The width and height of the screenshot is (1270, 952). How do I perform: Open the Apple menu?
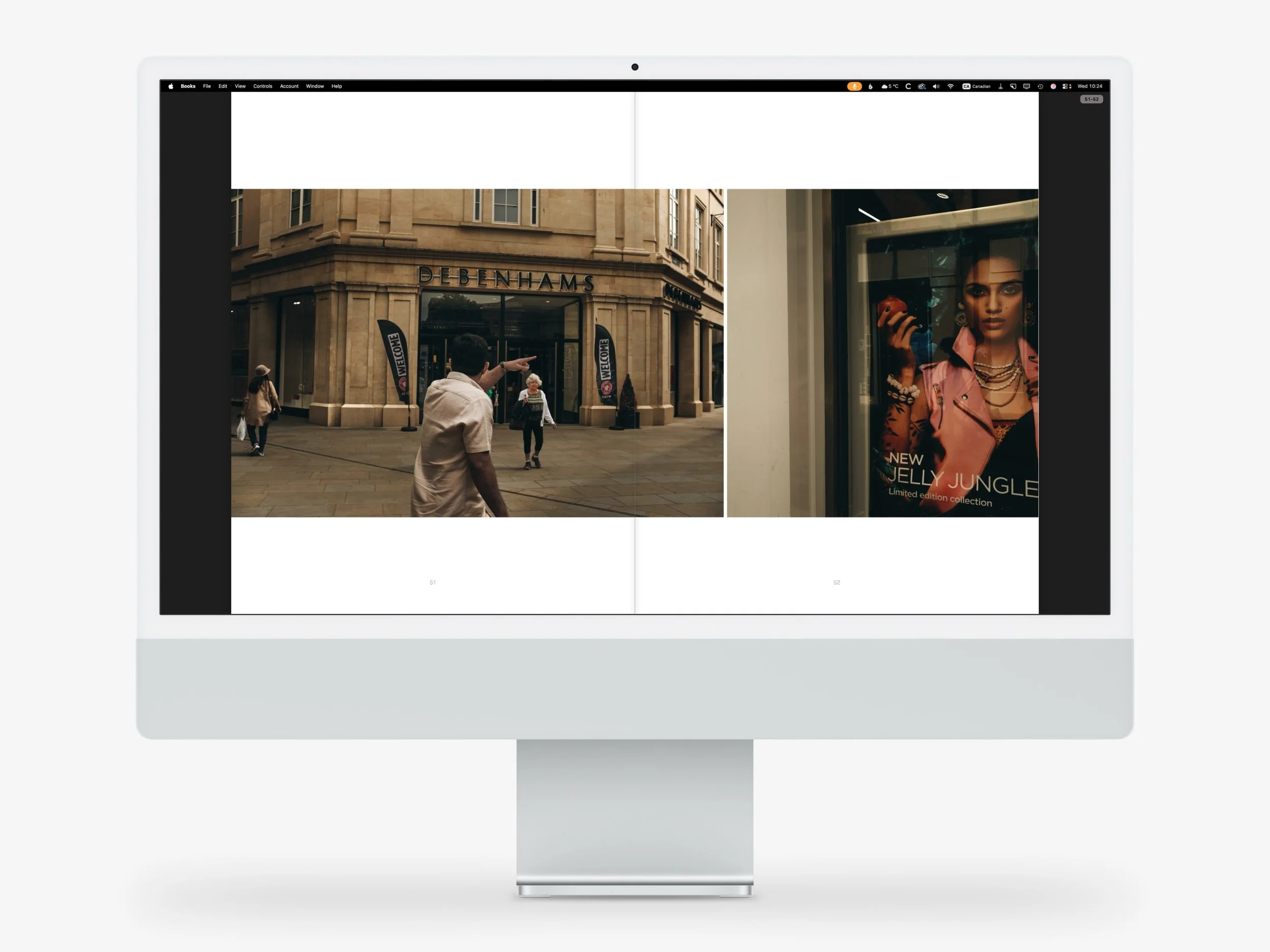[171, 86]
